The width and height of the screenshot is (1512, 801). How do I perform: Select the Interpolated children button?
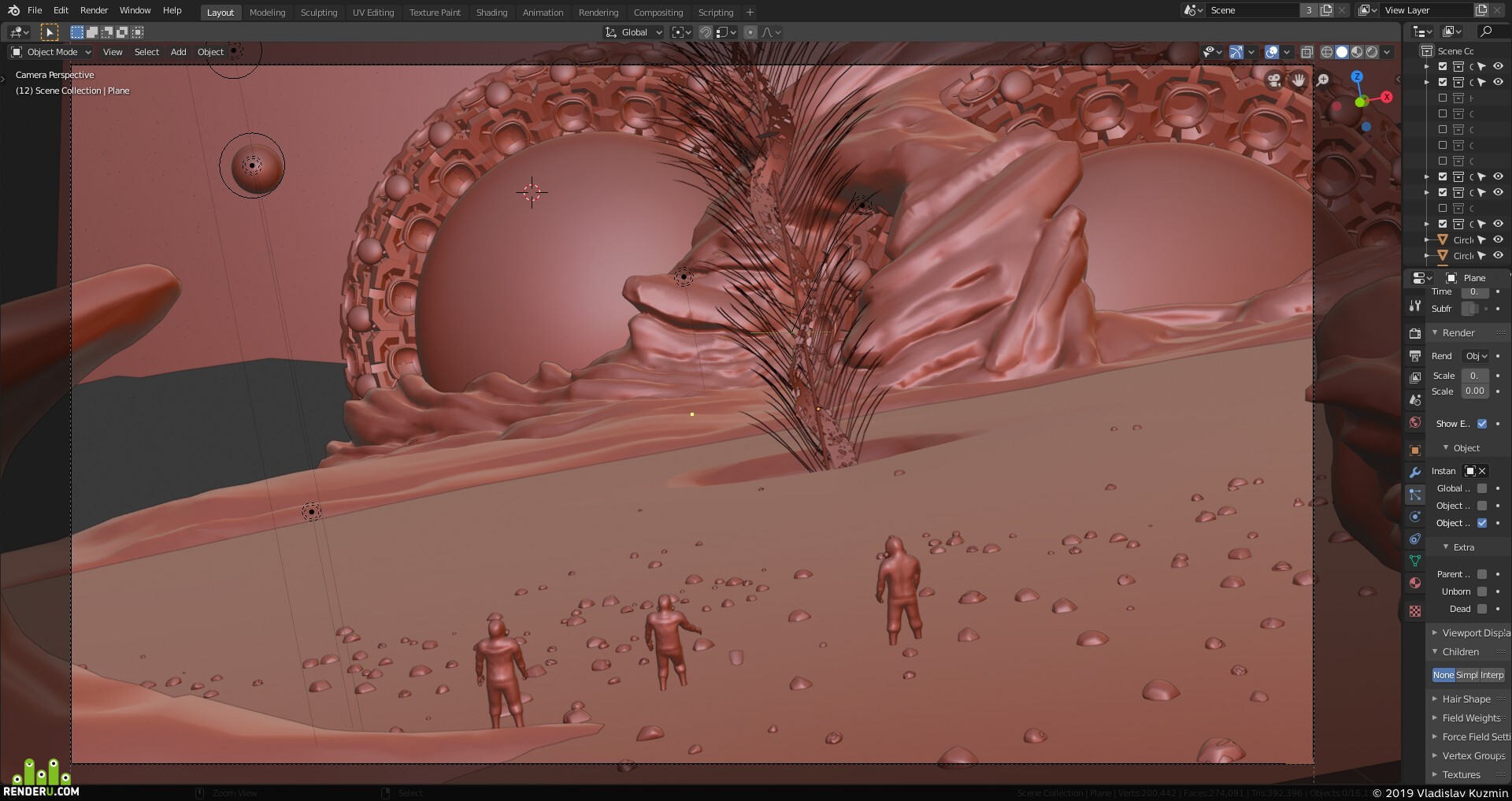point(1492,675)
